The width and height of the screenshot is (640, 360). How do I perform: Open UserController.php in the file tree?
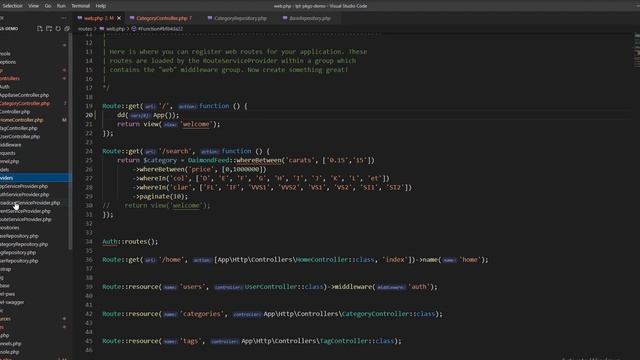[20, 137]
